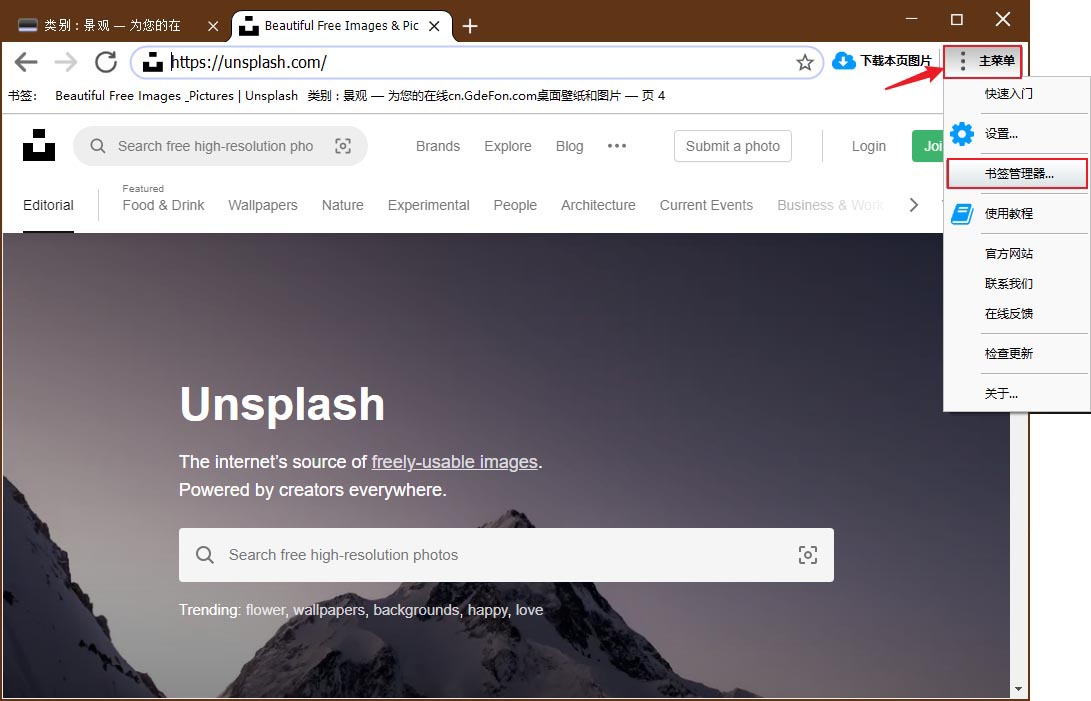The image size is (1091, 701).
Task: Click the trending term wallpapers
Action: [x=328, y=610]
